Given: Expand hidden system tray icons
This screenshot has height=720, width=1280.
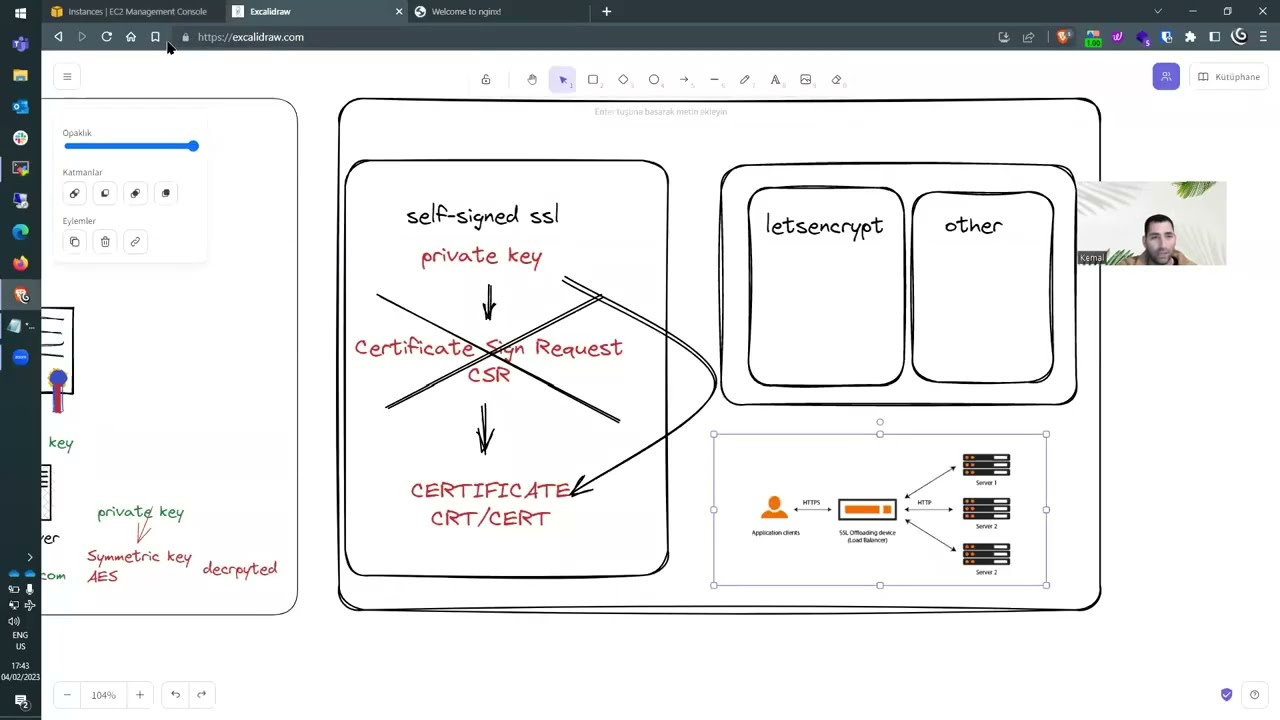Looking at the screenshot, I should click(29, 557).
